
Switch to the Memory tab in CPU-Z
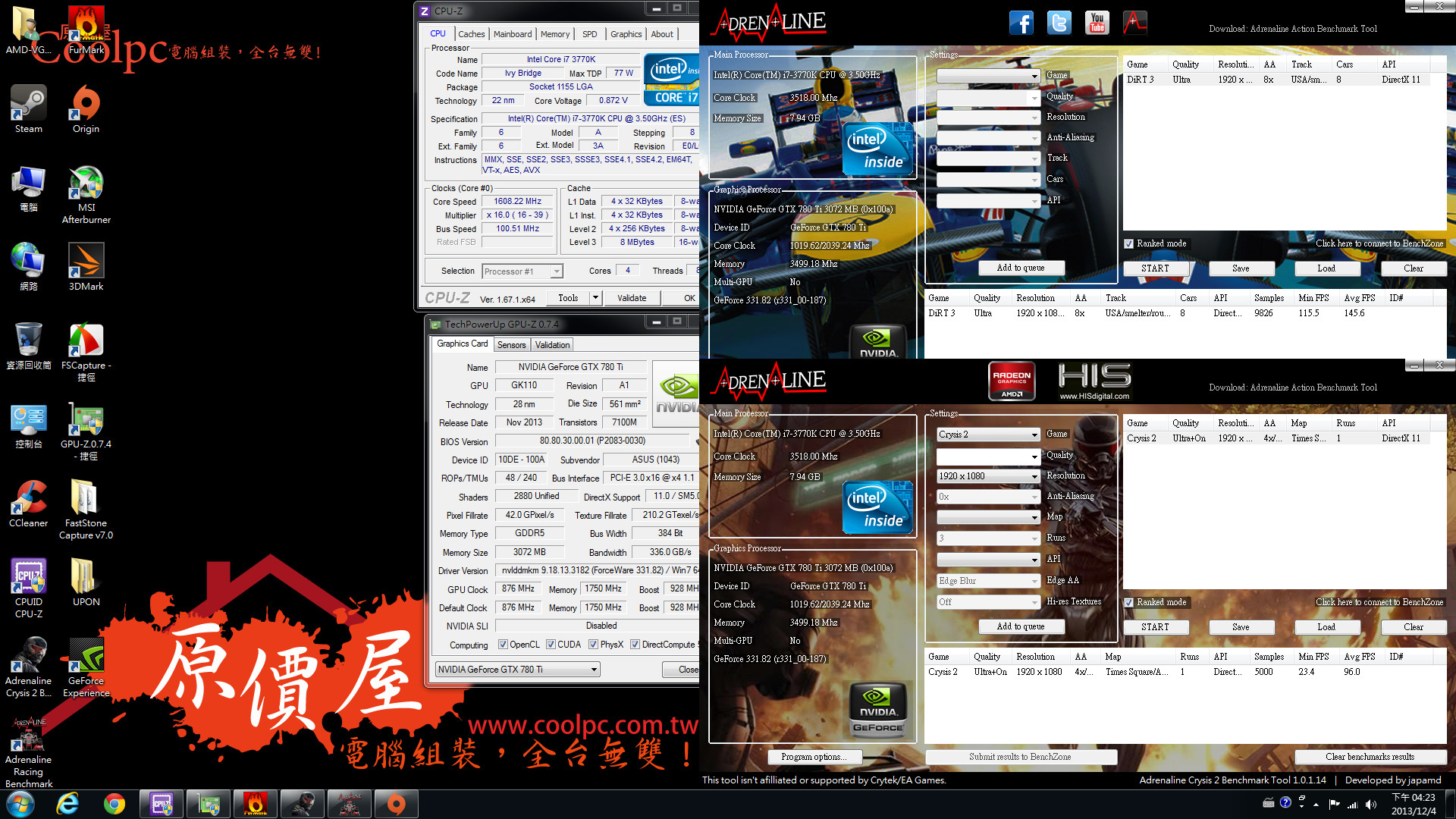pyautogui.click(x=555, y=34)
